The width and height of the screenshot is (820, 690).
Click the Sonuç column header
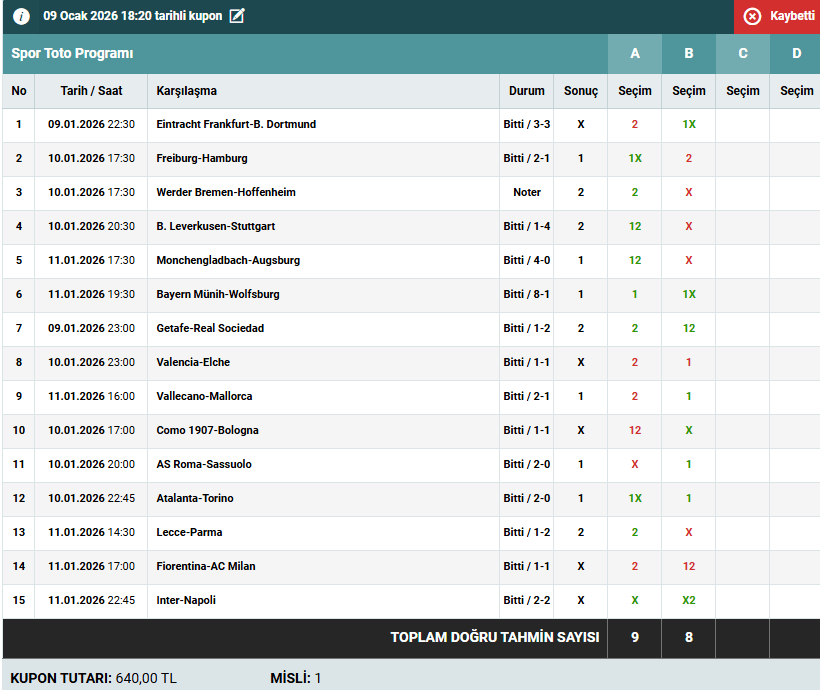(x=581, y=91)
